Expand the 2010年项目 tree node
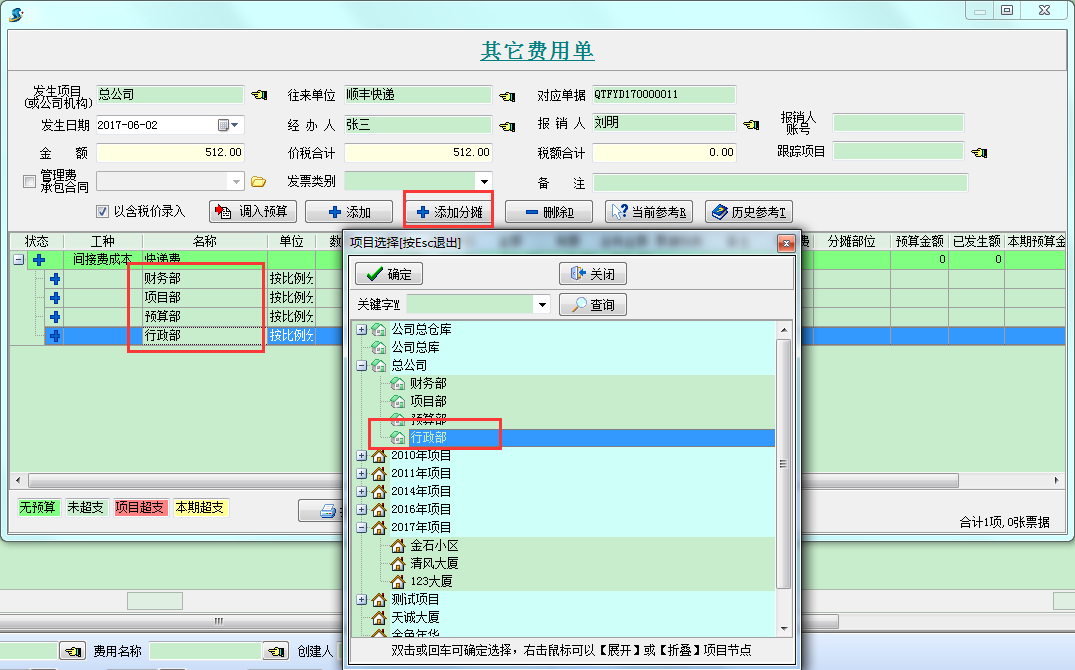The width and height of the screenshot is (1075, 670). 362,455
